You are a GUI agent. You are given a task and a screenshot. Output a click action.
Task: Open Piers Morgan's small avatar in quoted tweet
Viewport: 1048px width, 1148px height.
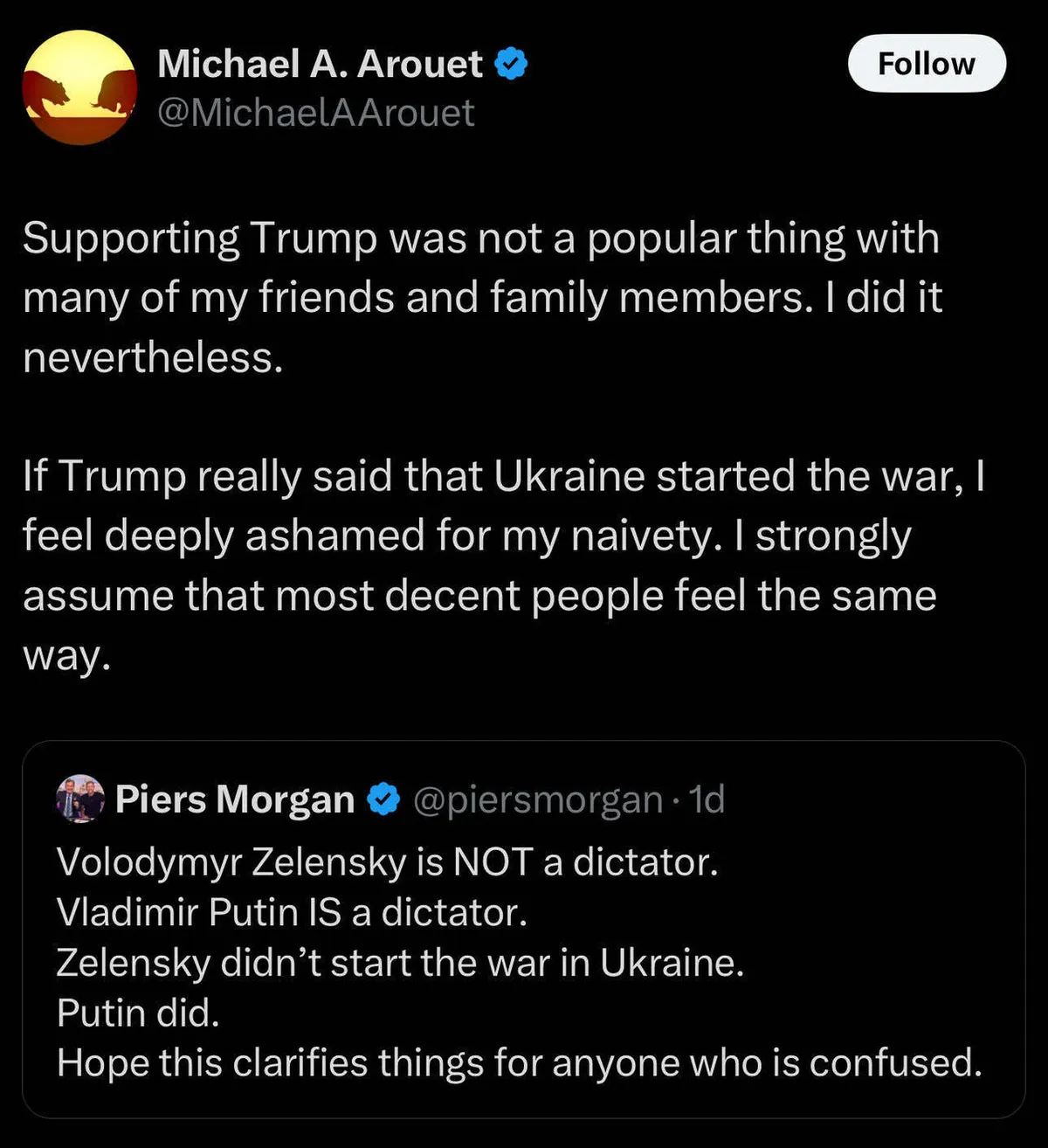(x=79, y=799)
